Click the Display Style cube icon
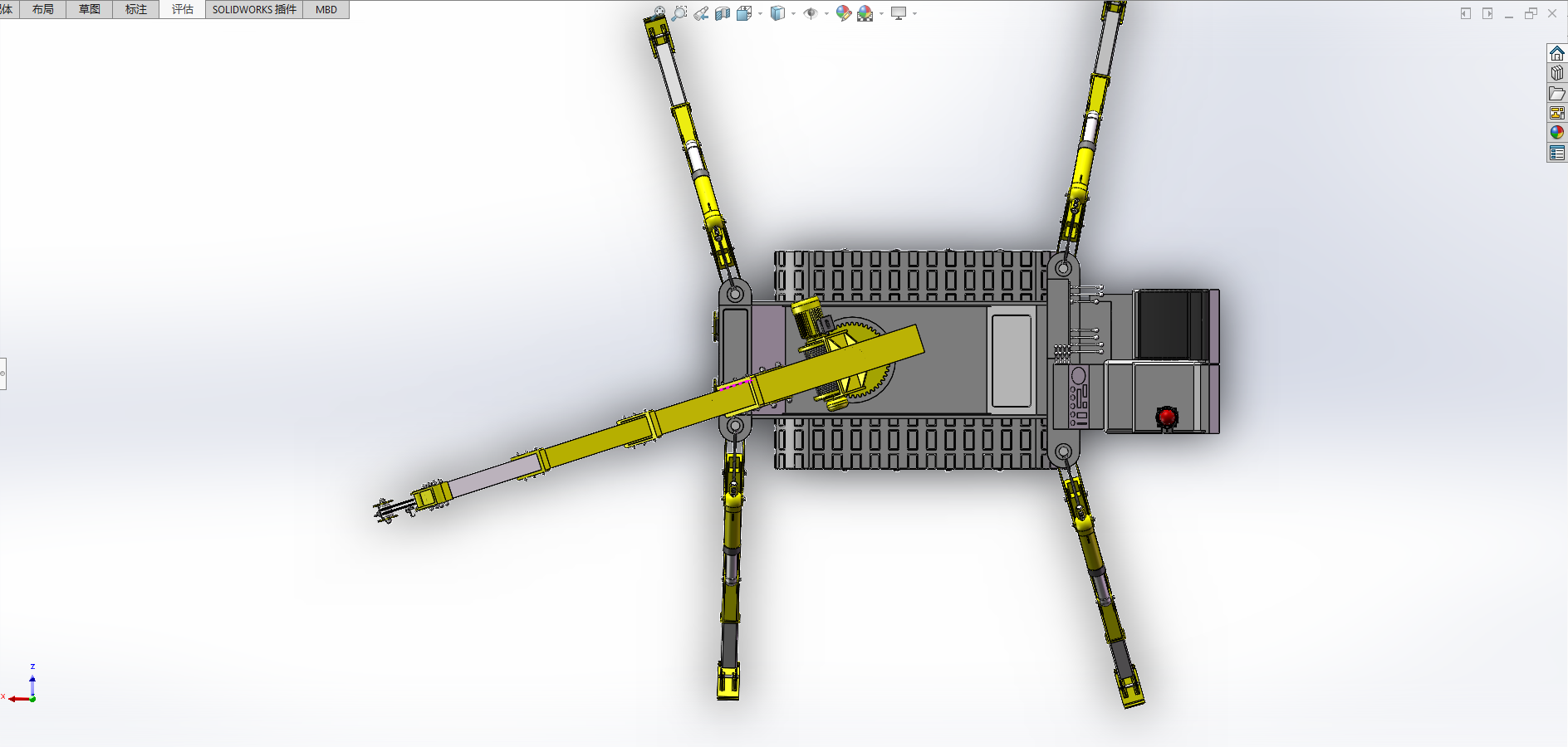The height and width of the screenshot is (747, 1568). click(777, 13)
